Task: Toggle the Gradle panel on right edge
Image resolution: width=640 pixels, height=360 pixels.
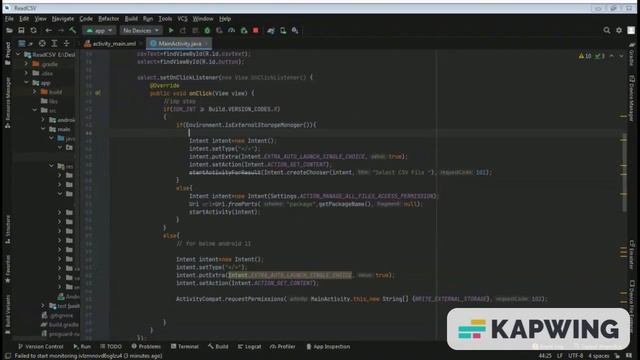Action: point(632,54)
